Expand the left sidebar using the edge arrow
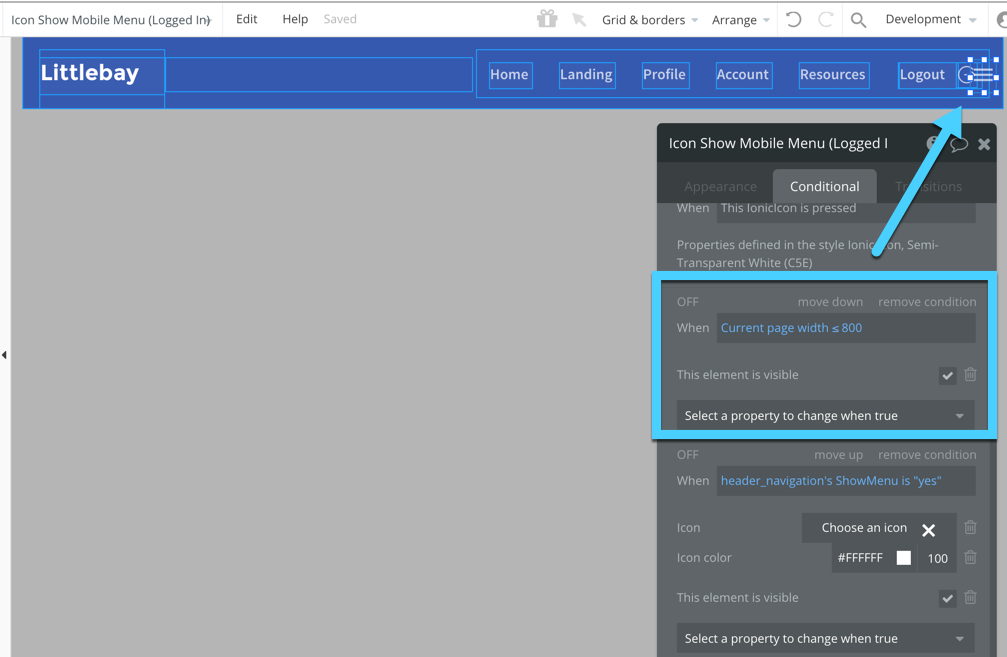The height and width of the screenshot is (657, 1007). [x=4, y=354]
